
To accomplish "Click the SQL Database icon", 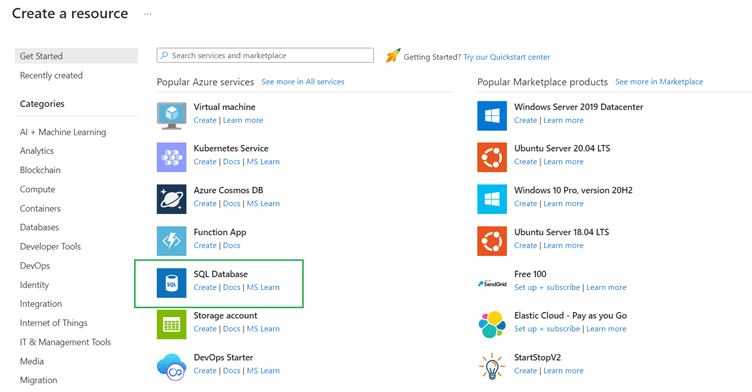I will tap(171, 283).
